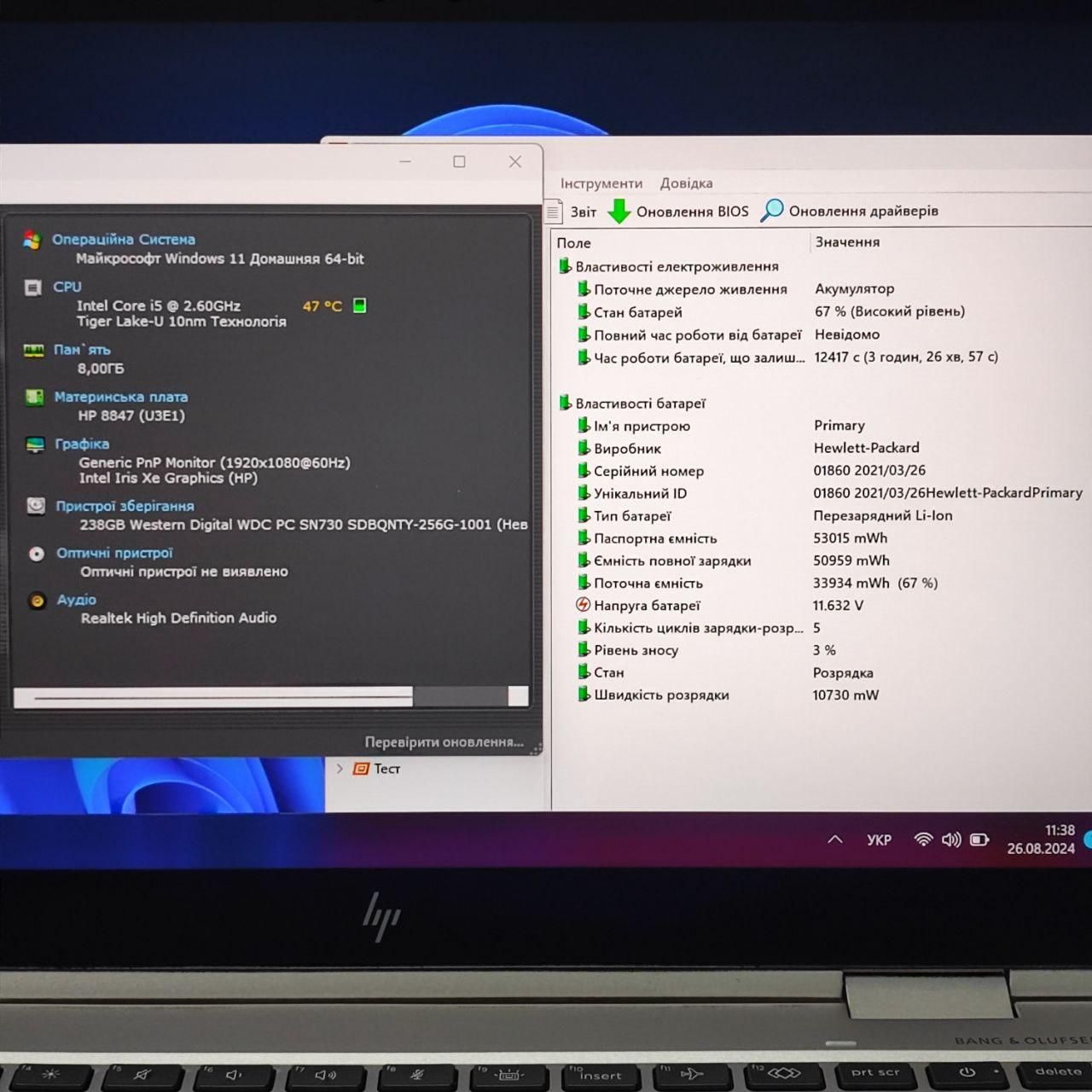Click the Ємність повної зарядки row icon
Image resolution: width=1092 pixels, height=1092 pixels.
click(584, 561)
